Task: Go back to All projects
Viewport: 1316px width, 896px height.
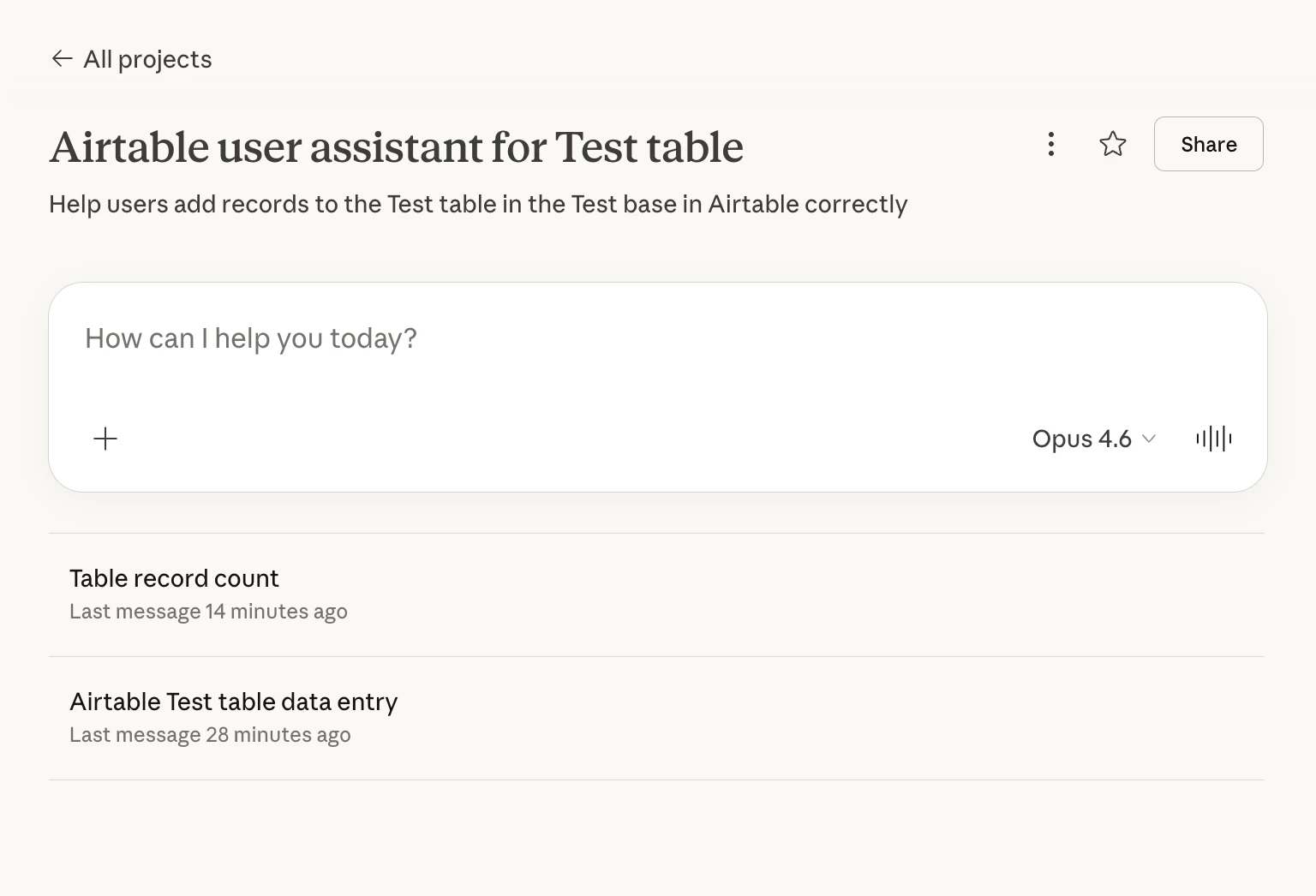Action: click(147, 59)
